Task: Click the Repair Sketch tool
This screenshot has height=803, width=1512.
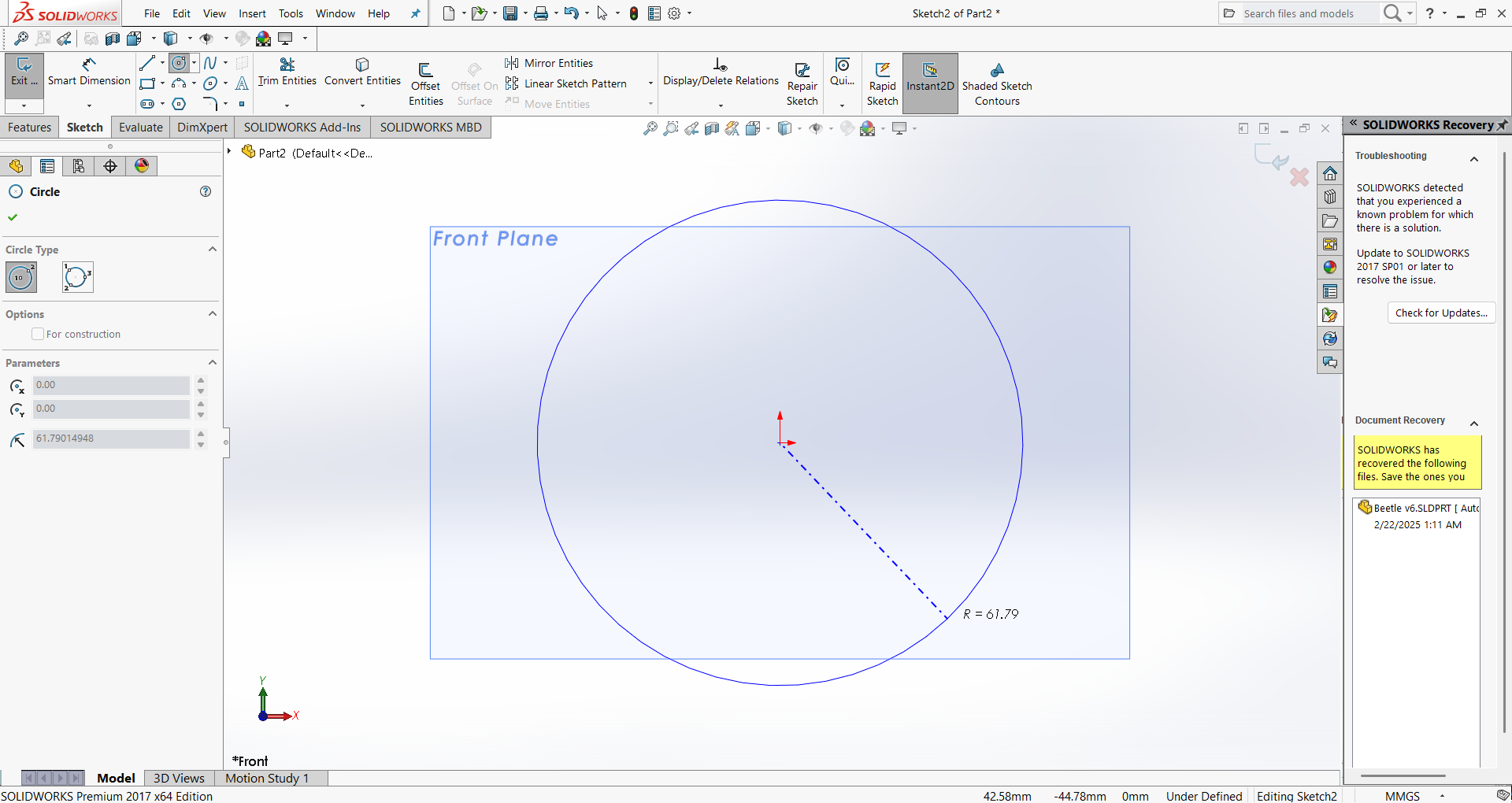Action: click(802, 84)
